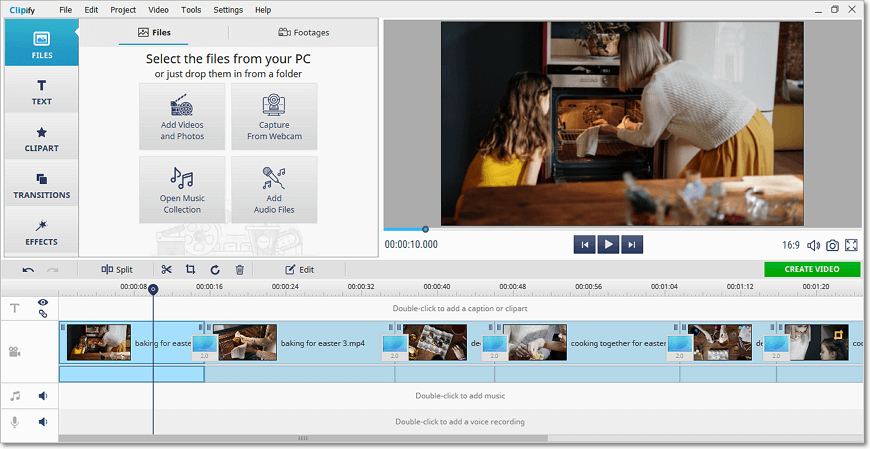Open Music Collection tile
The width and height of the screenshot is (870, 449).
182,190
